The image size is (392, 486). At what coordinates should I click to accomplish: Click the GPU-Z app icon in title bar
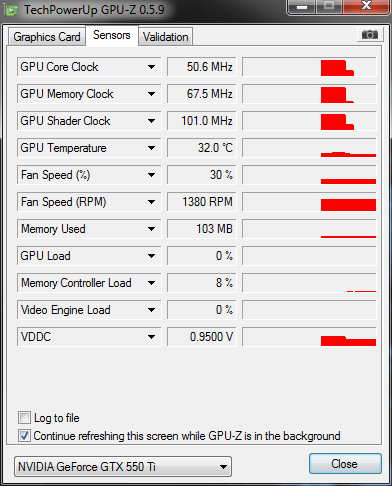pyautogui.click(x=12, y=11)
